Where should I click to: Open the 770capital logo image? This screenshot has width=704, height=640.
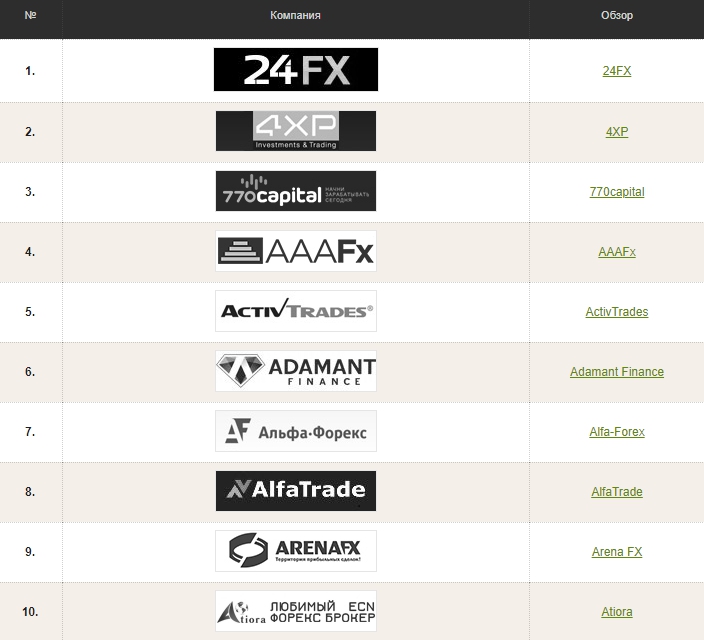296,191
